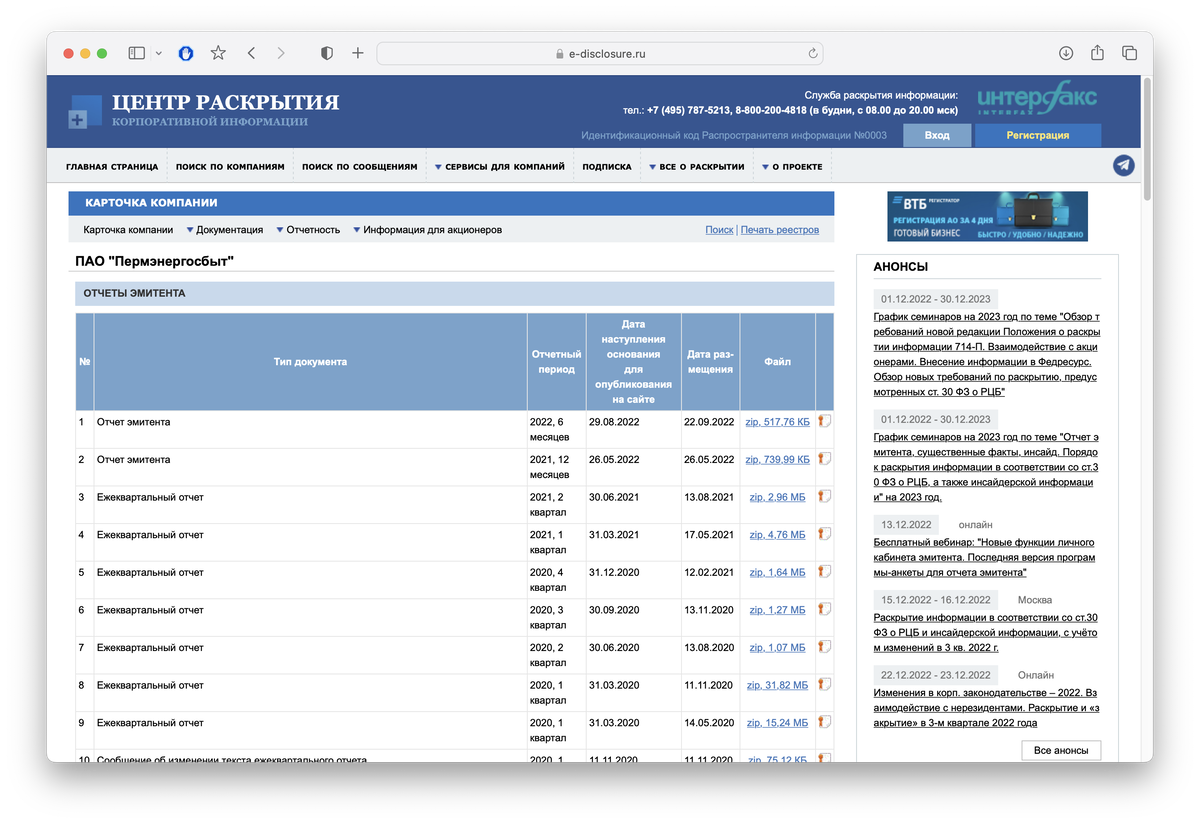
Task: Click the tab overview icon in Safari
Action: (1129, 53)
